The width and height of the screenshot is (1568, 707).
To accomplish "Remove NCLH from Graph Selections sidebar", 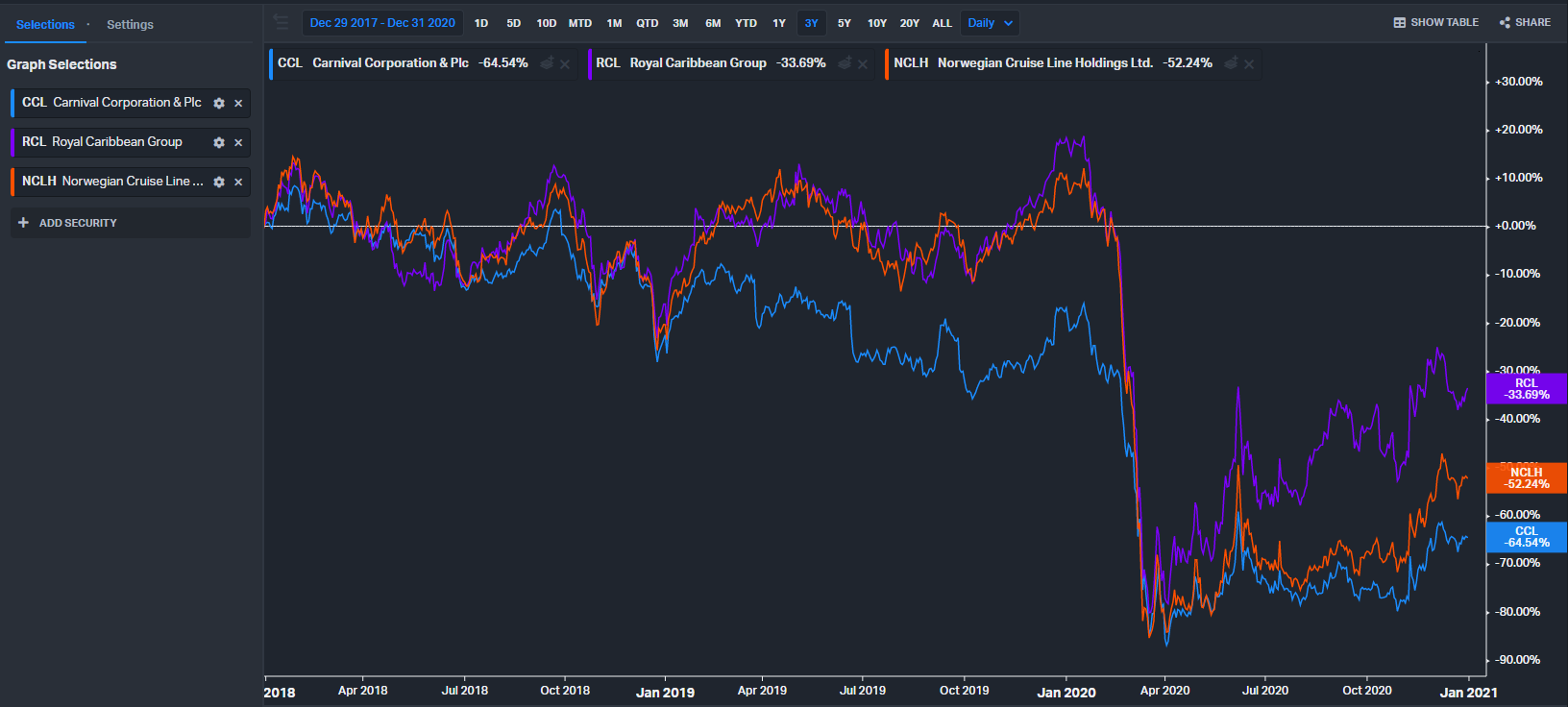I will pyautogui.click(x=238, y=182).
